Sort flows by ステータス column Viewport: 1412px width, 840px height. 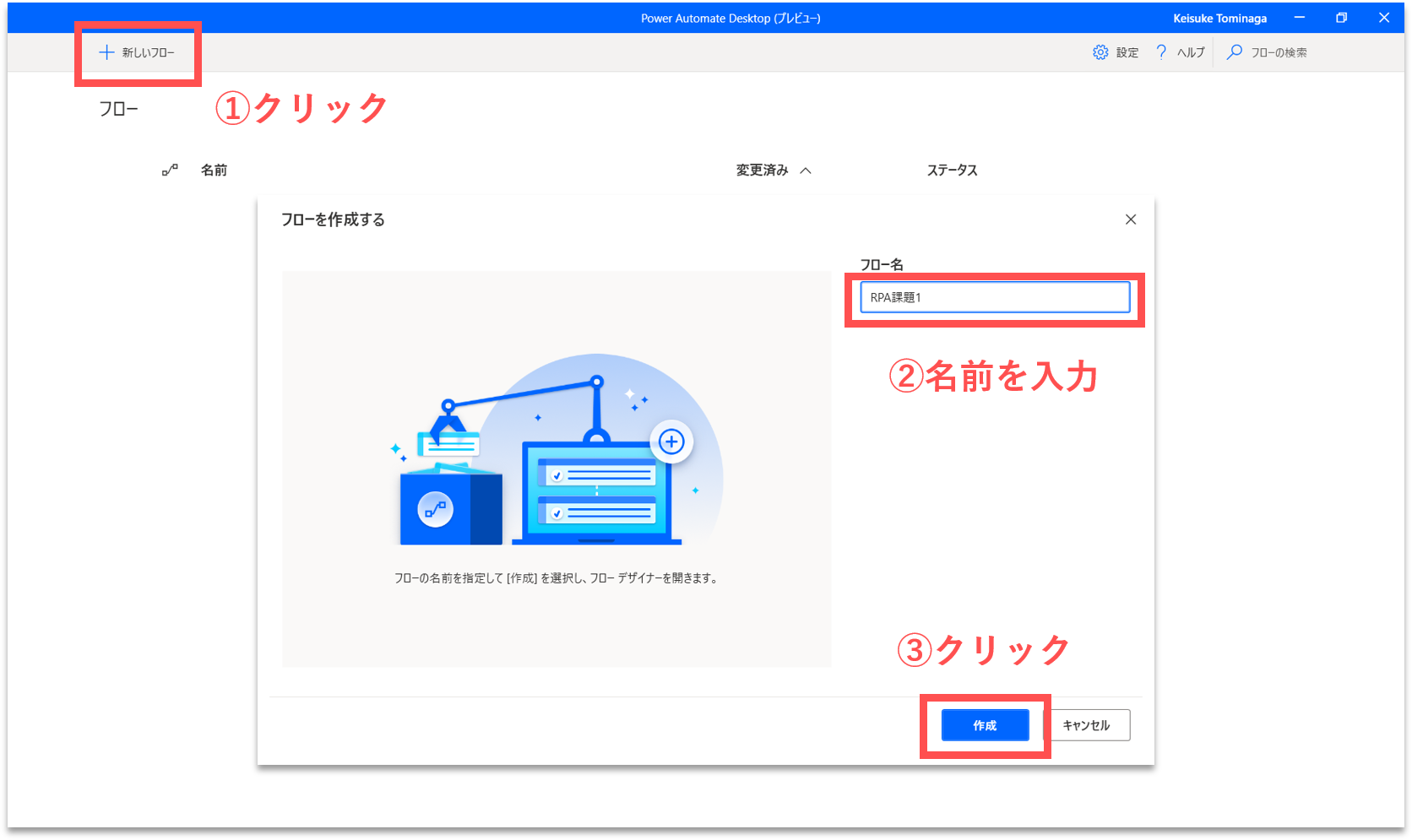point(952,171)
